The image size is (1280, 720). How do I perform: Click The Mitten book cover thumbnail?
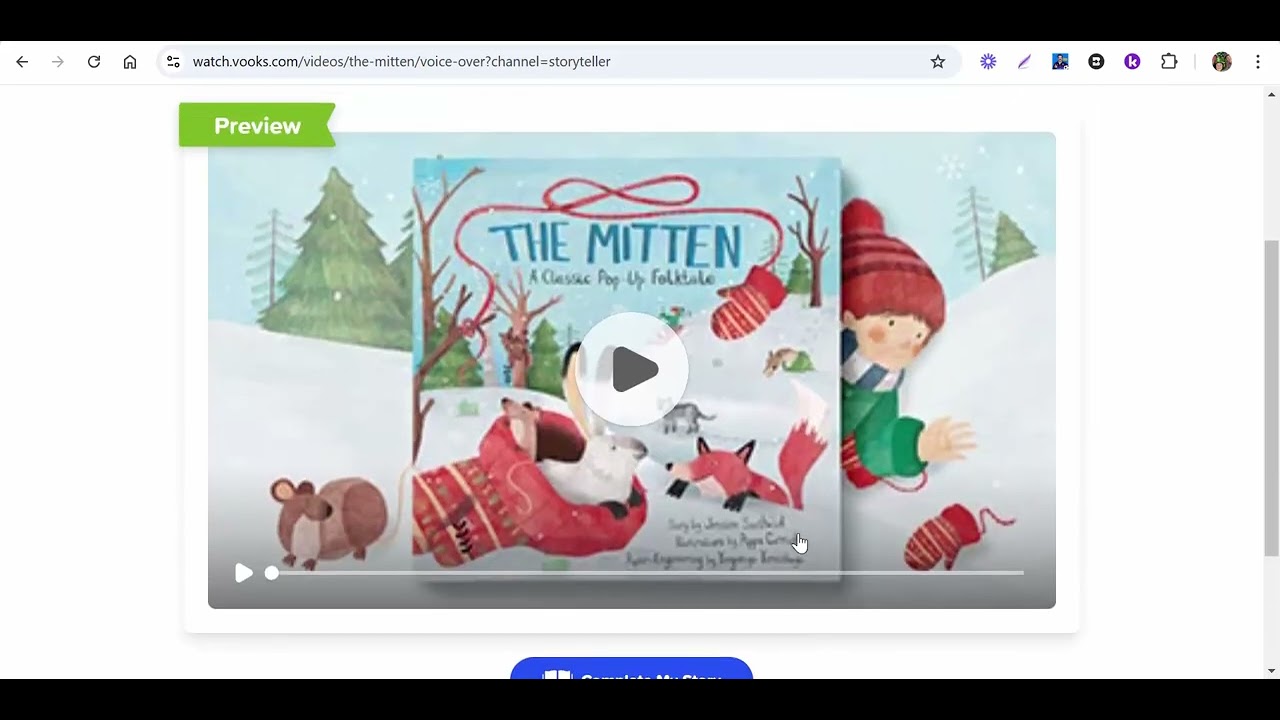coord(627,368)
